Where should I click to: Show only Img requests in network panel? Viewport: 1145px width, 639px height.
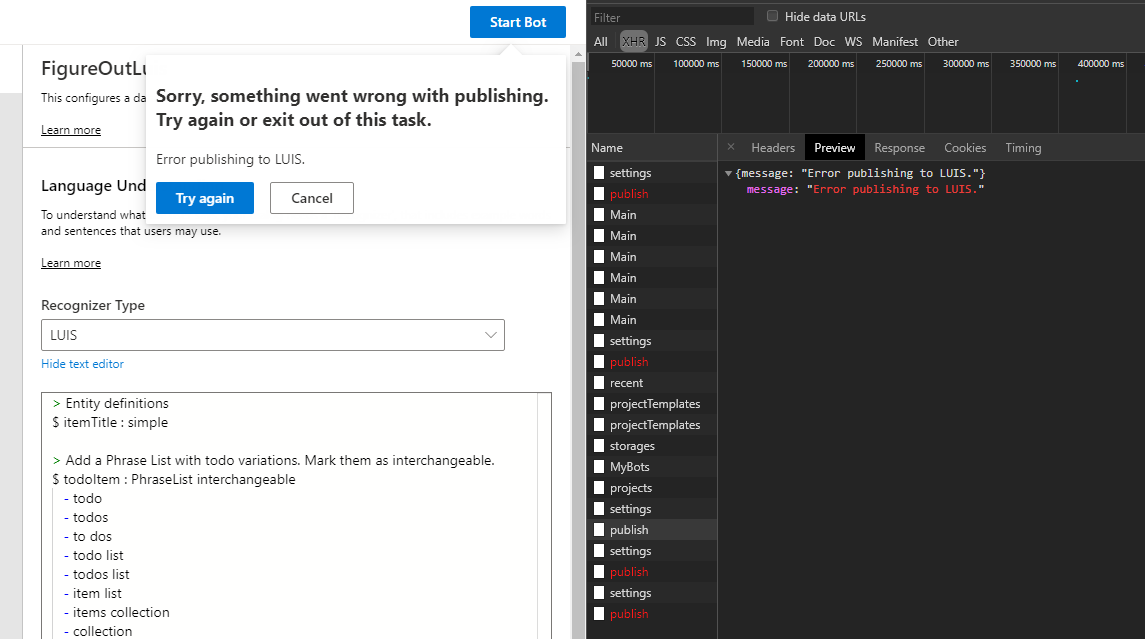tap(716, 41)
